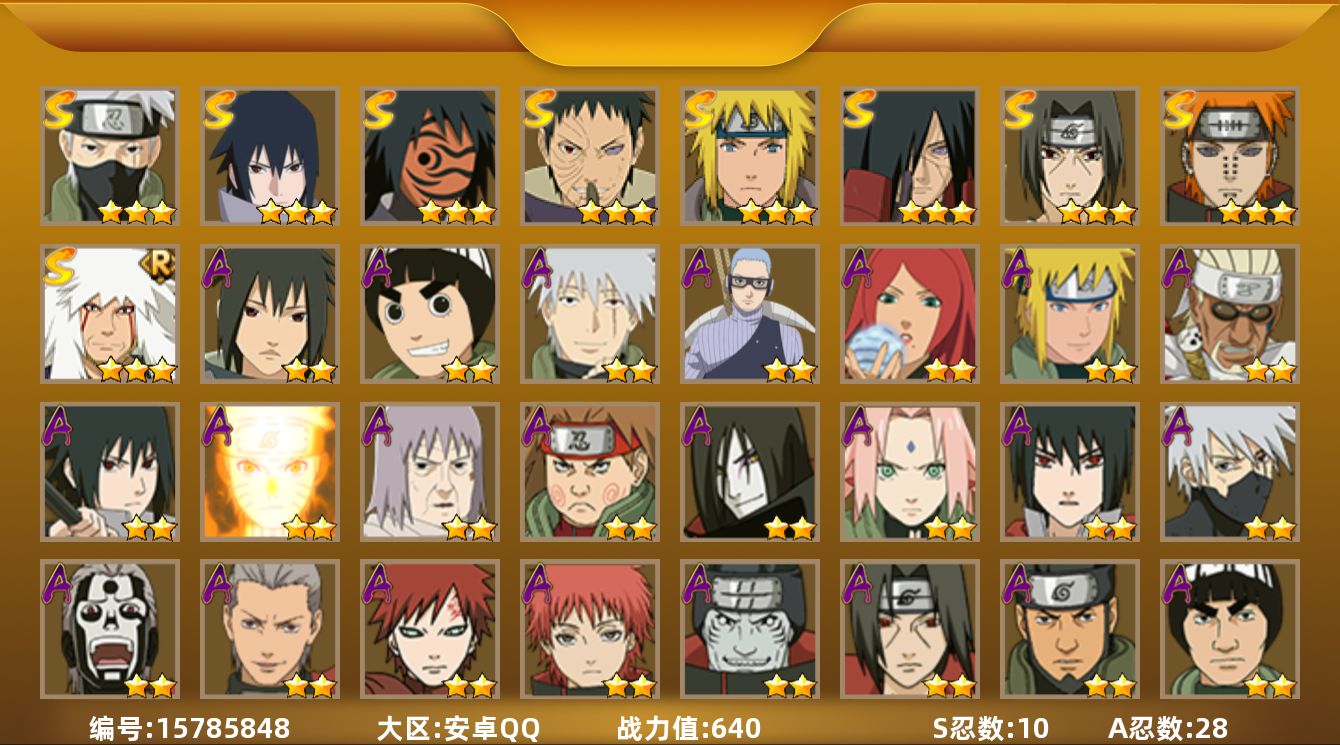
Task: Pick the bearded dark-skinned ninja with leaf headband
Action: click(1070, 629)
